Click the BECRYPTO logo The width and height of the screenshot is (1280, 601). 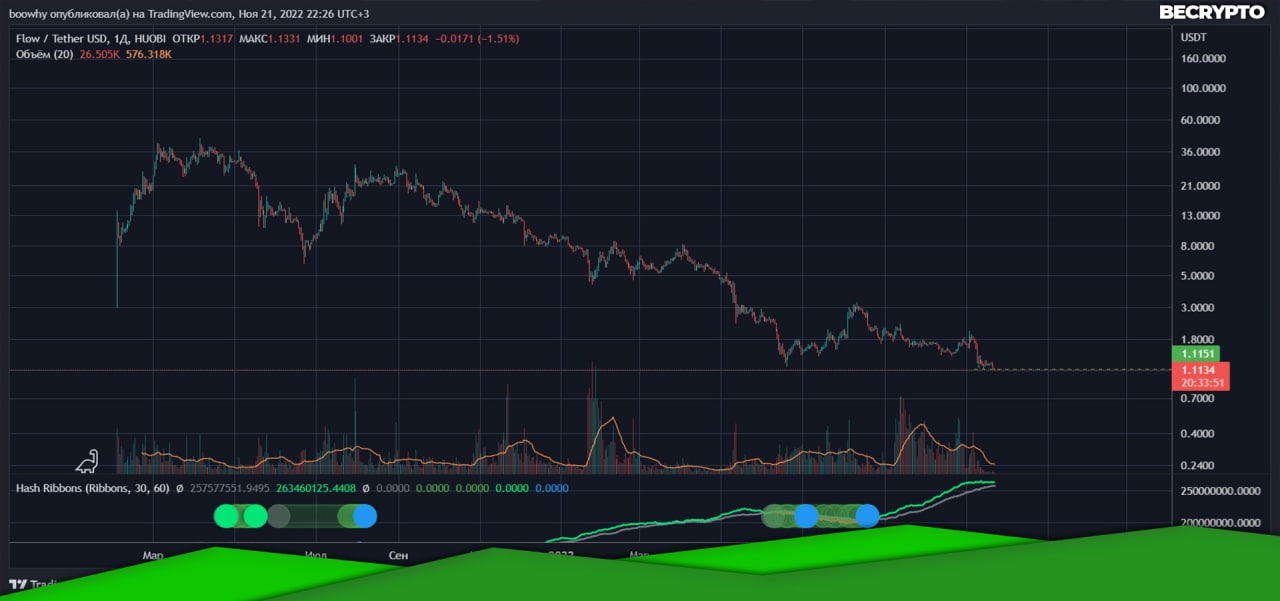(1211, 12)
